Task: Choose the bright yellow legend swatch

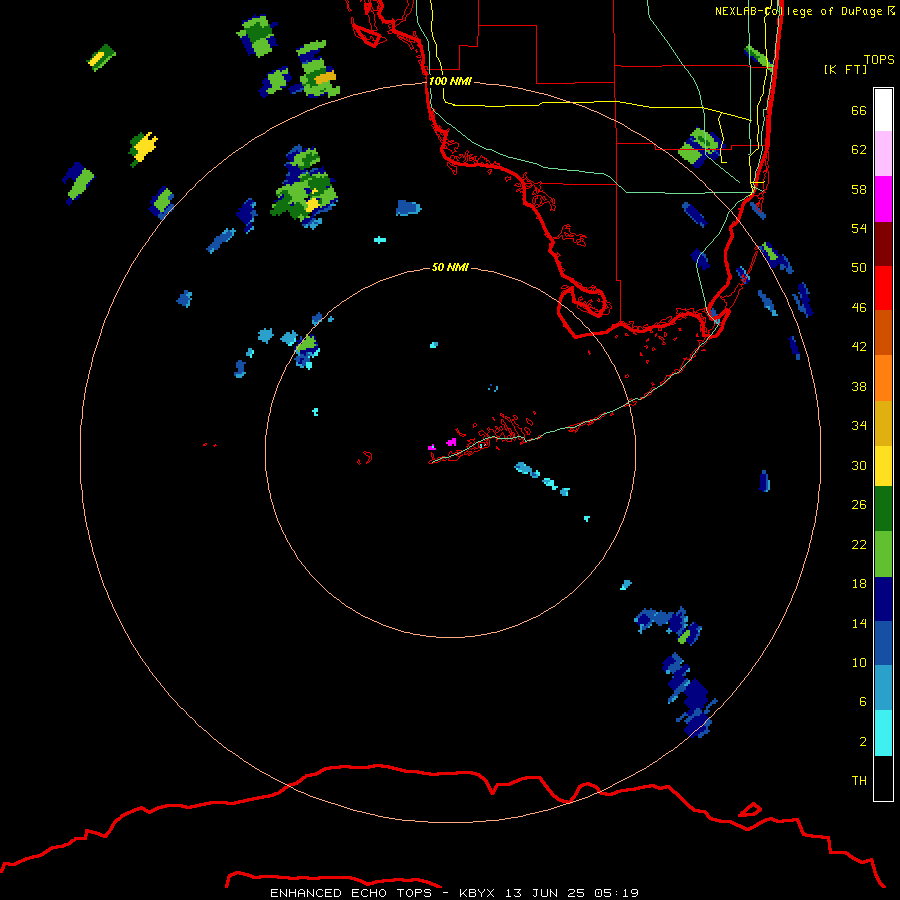Action: click(883, 466)
